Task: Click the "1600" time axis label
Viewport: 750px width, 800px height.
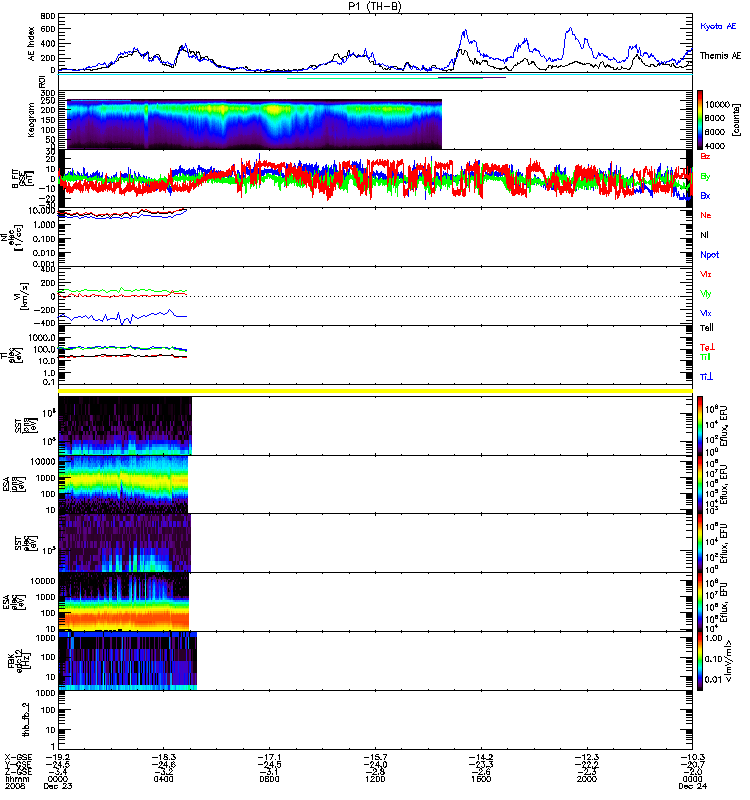Action: (x=481, y=779)
